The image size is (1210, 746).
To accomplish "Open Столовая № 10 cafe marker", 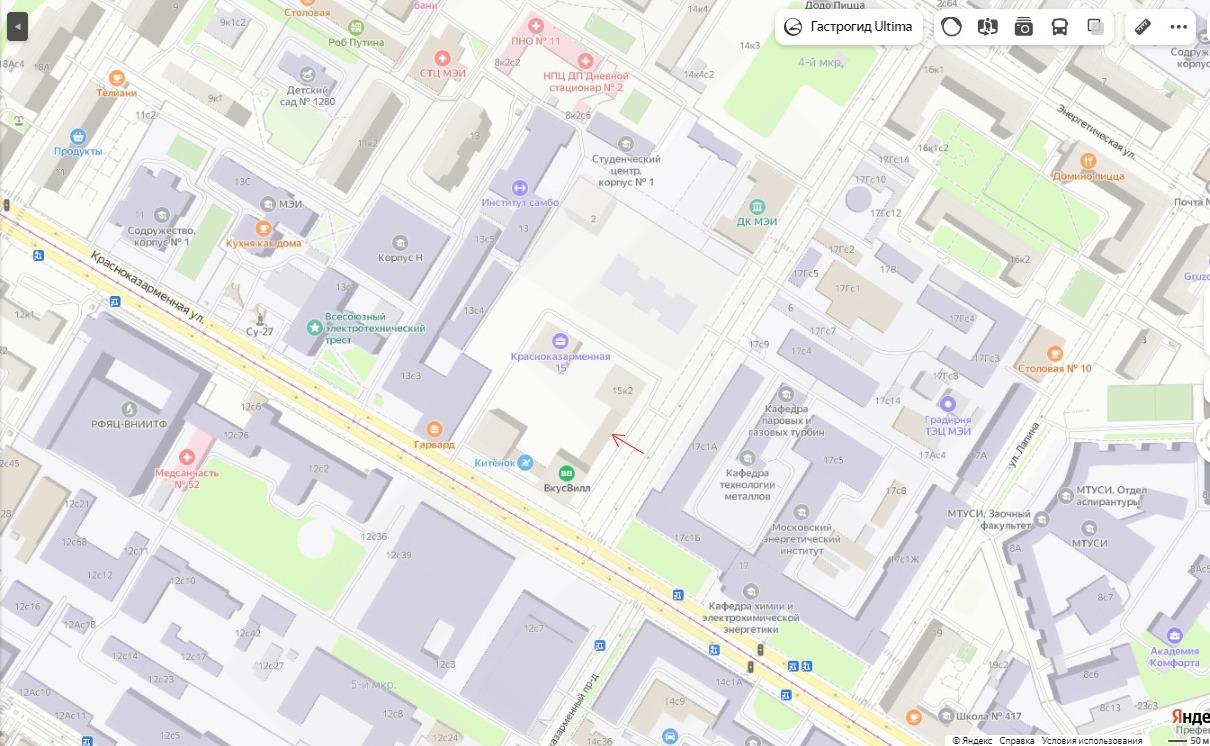I will coord(1054,353).
